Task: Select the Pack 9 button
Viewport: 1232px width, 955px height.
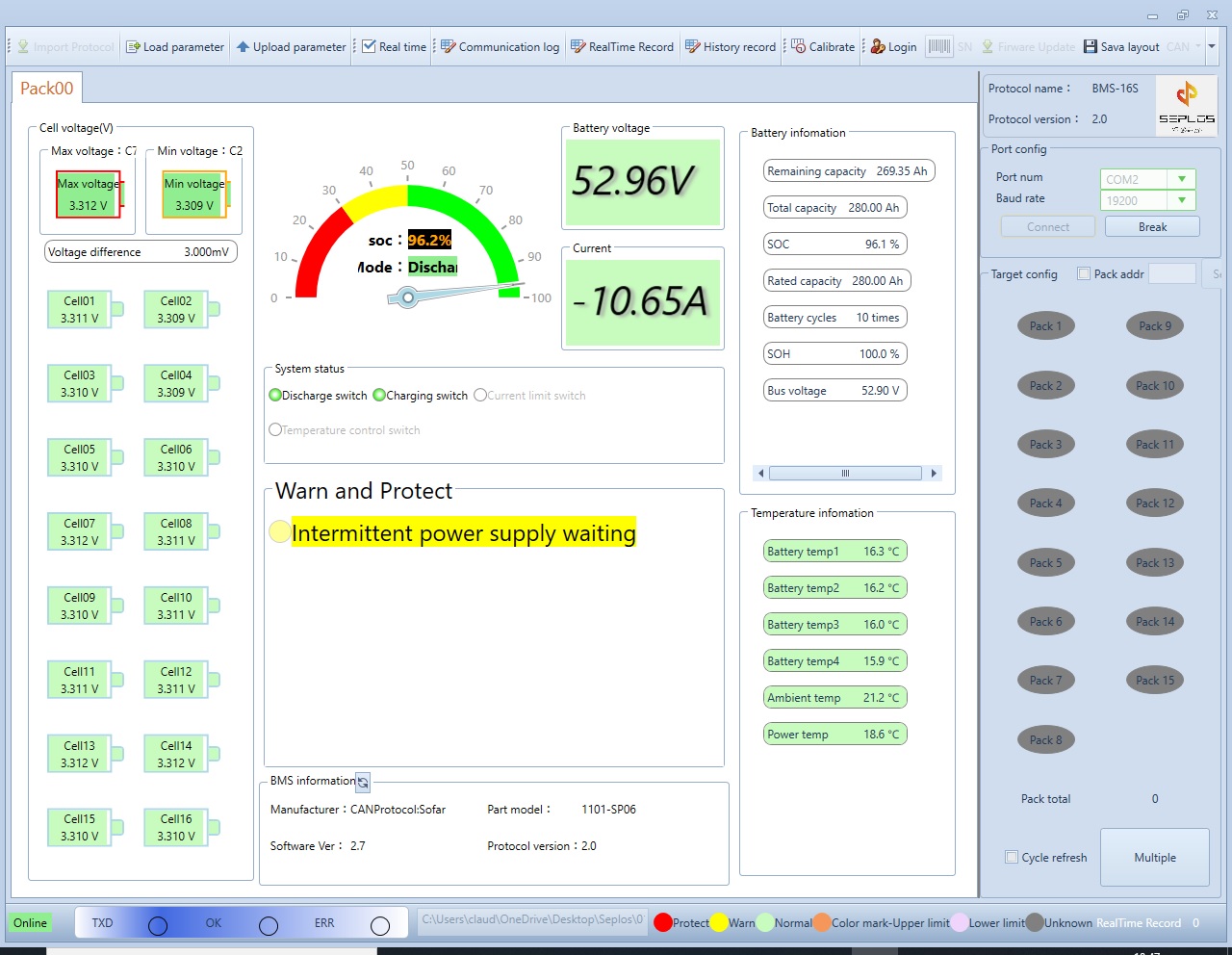Action: coord(1155,326)
